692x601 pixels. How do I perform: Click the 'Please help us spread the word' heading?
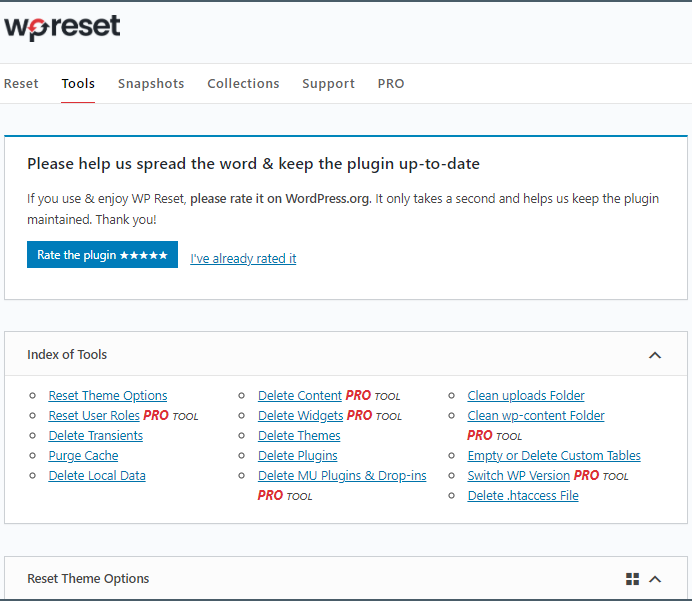pyautogui.click(x=253, y=164)
